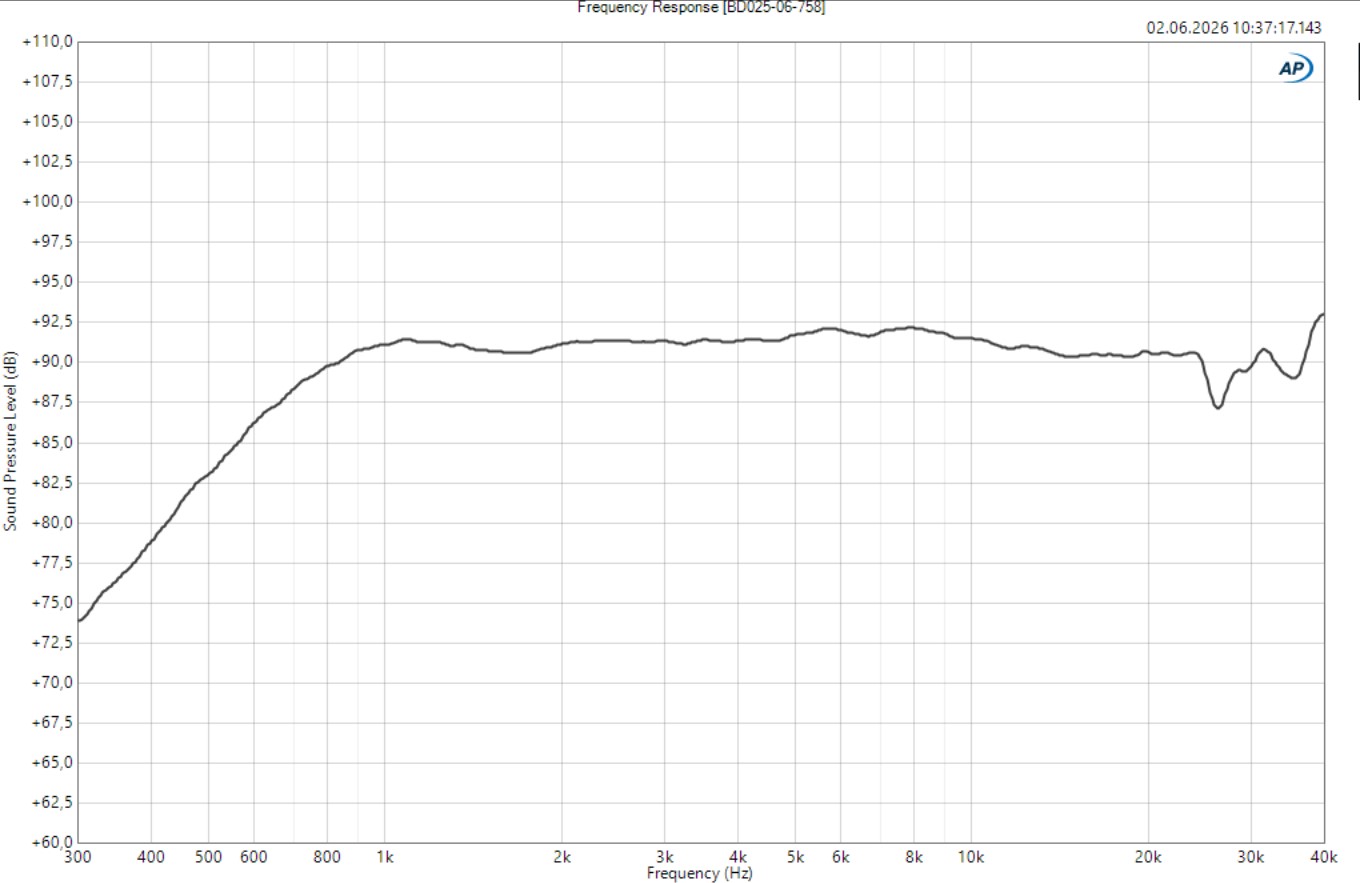Click the +77,5 y-axis label

coord(50,563)
